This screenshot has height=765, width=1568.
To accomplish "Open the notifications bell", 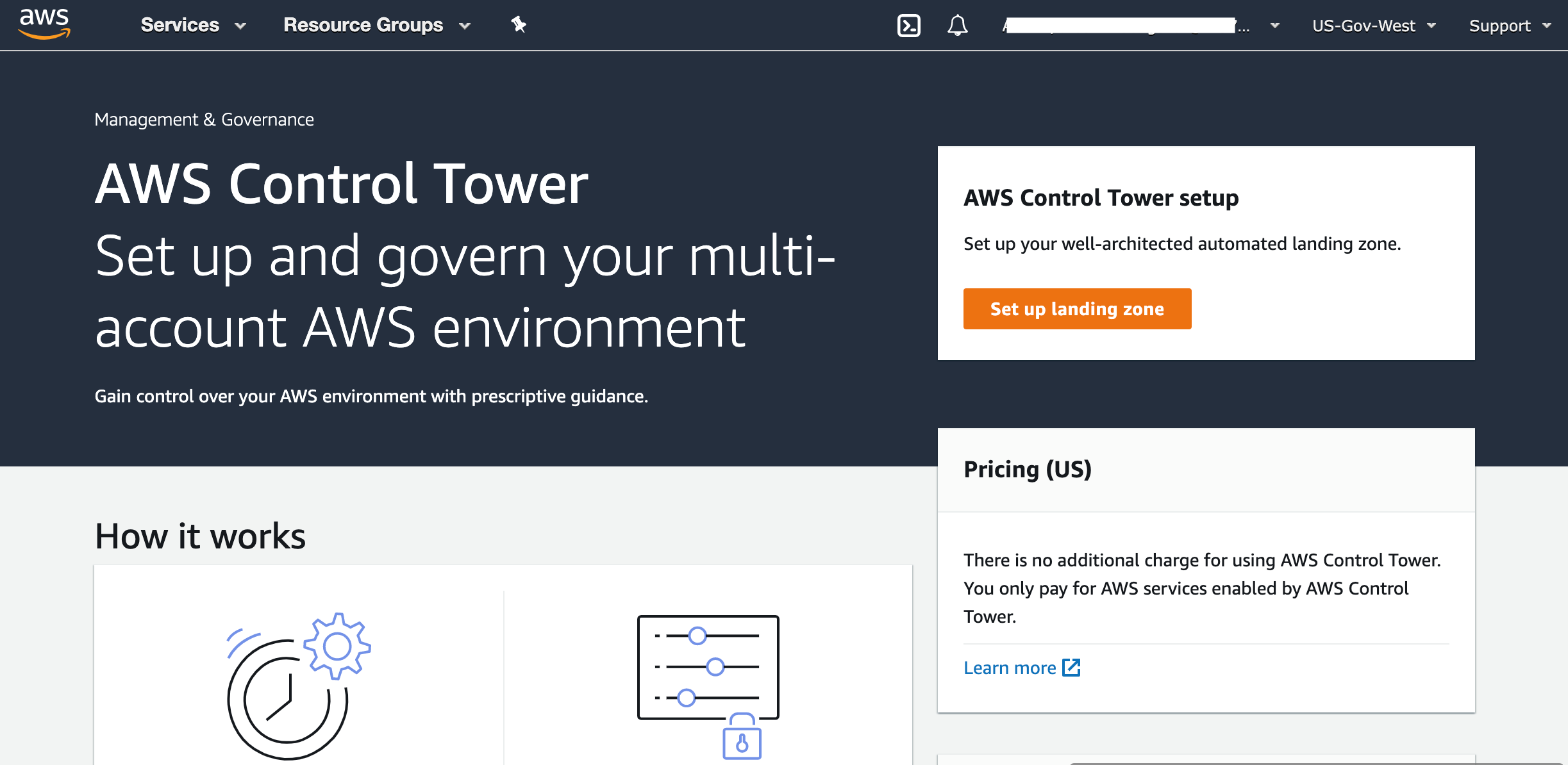I will coord(958,25).
